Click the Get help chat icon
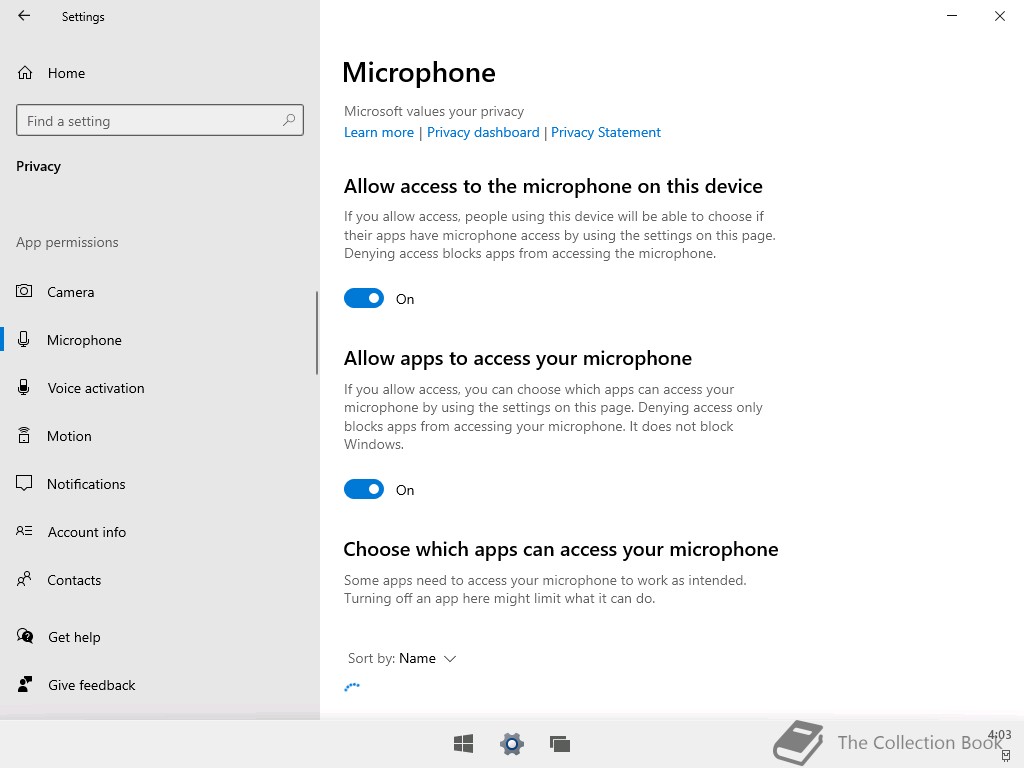 25,636
